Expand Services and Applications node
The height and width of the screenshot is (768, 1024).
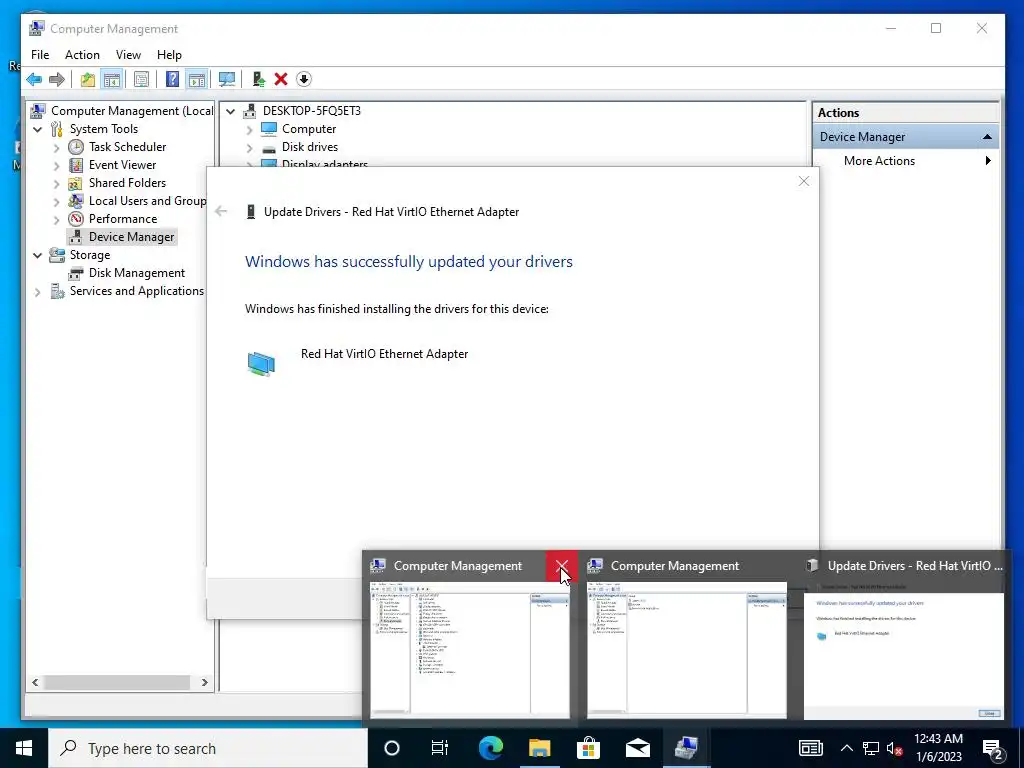coord(37,292)
